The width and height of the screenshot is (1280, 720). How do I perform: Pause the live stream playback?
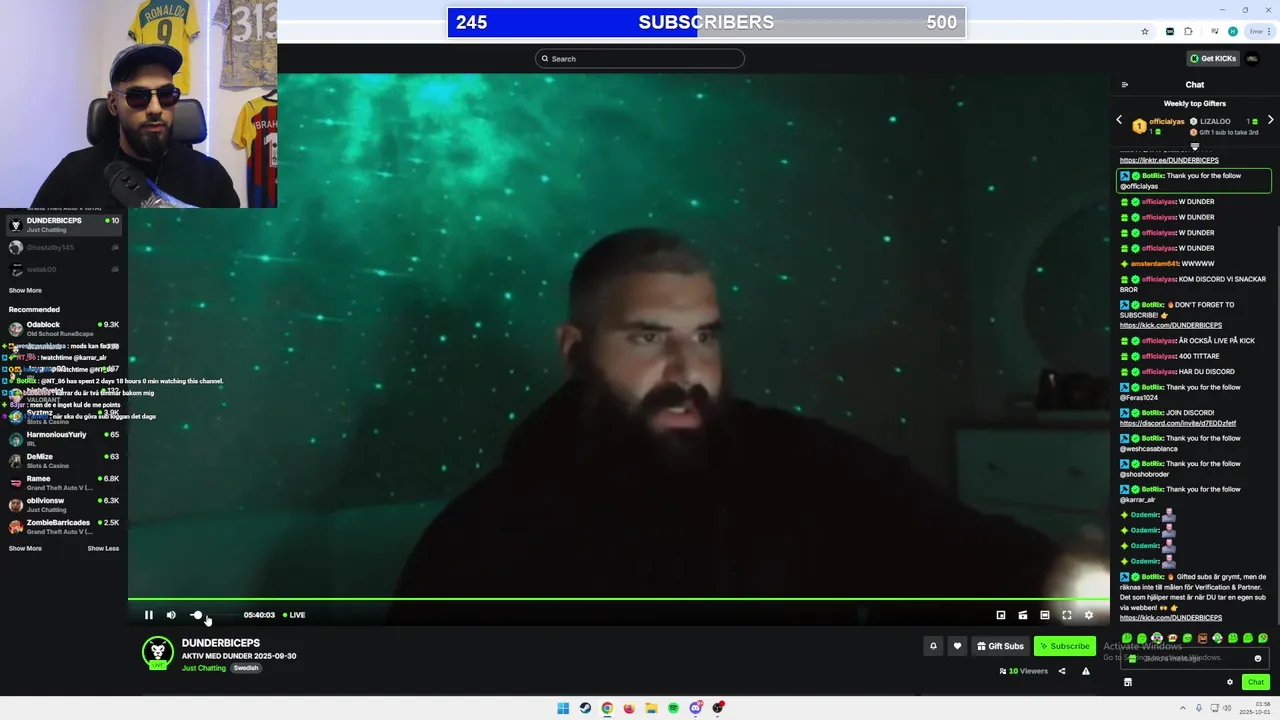149,615
